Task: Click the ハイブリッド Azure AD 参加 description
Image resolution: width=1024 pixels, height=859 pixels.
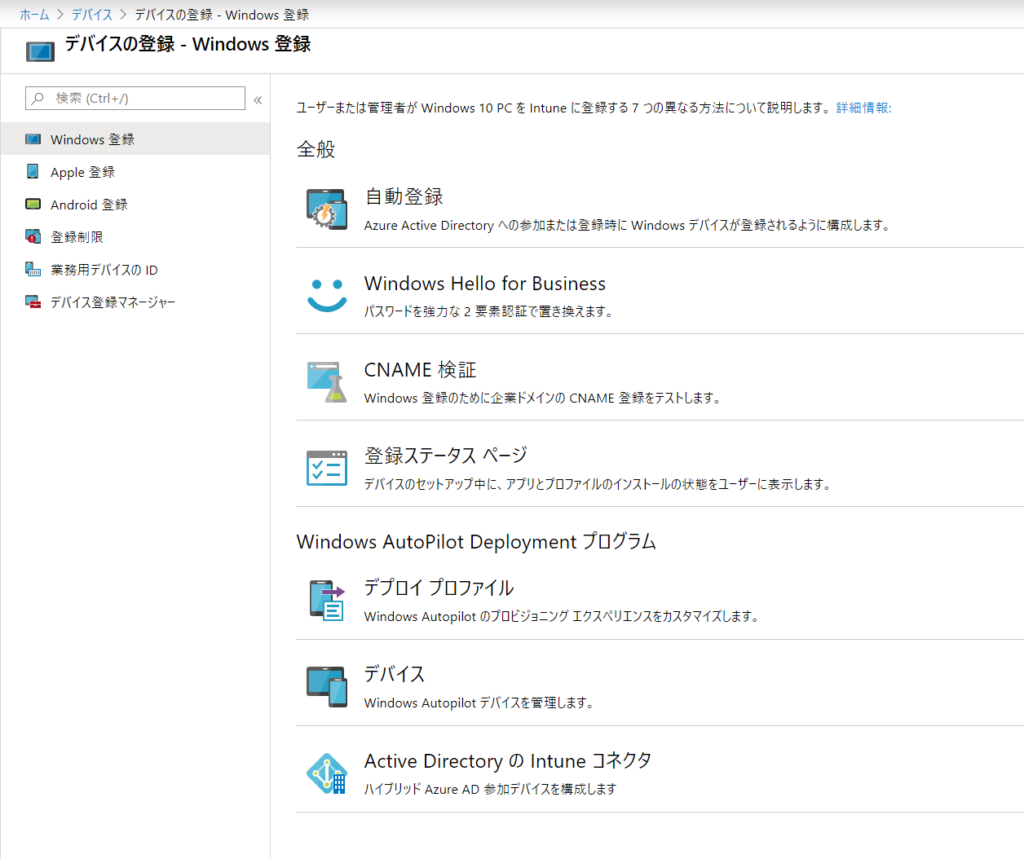Action: coord(490,789)
